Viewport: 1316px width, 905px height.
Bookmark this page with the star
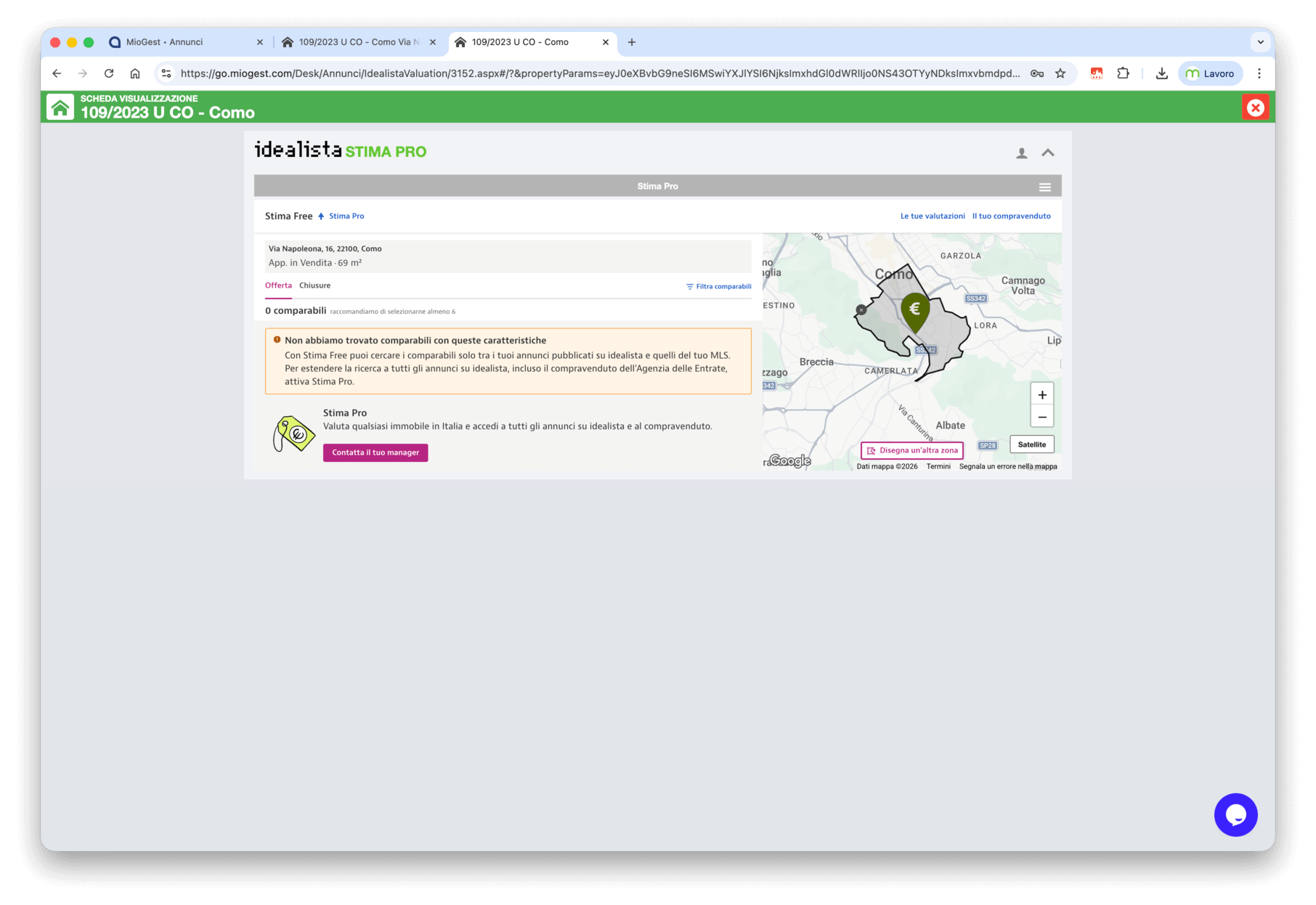coord(1060,73)
